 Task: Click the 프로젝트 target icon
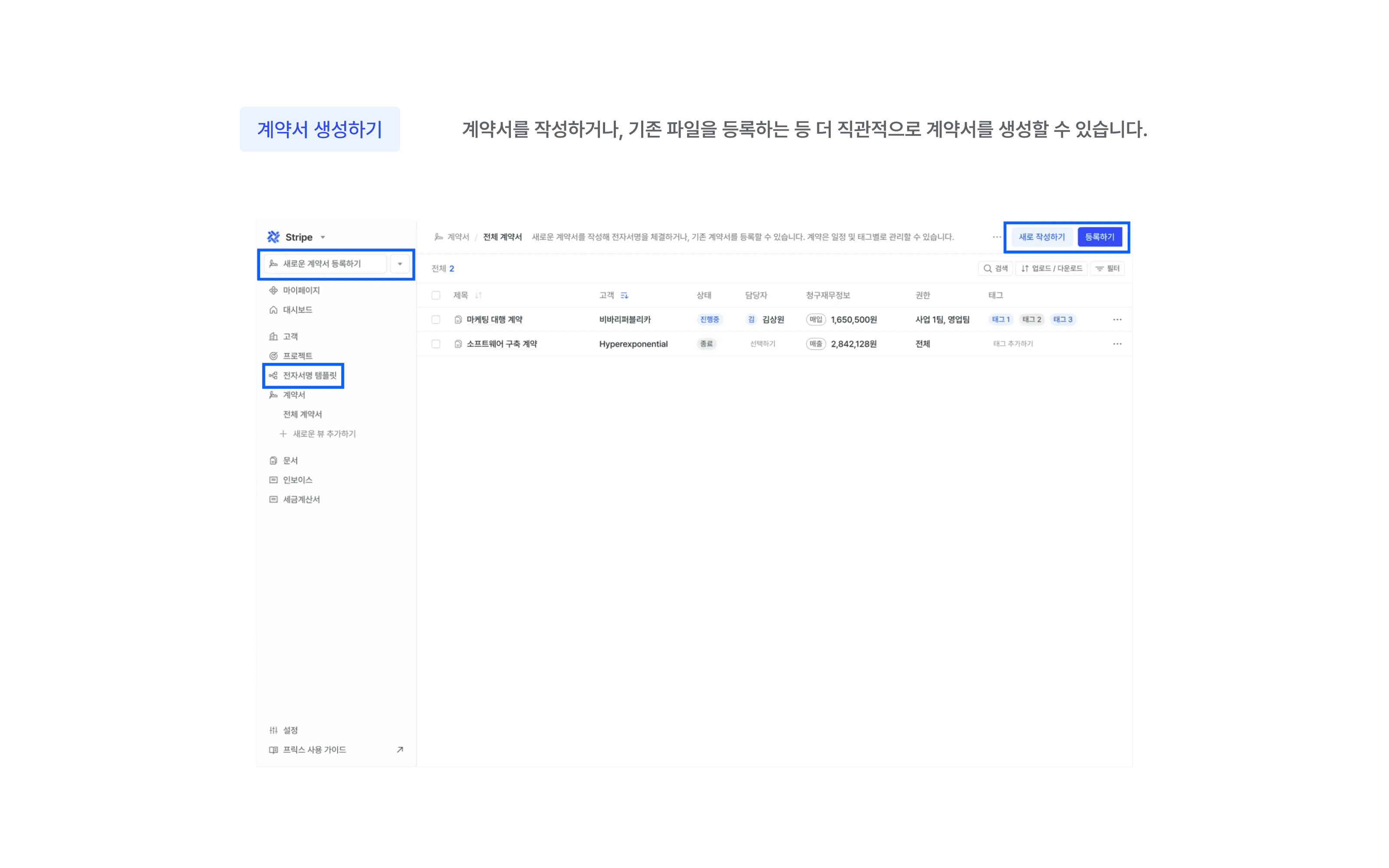point(274,356)
